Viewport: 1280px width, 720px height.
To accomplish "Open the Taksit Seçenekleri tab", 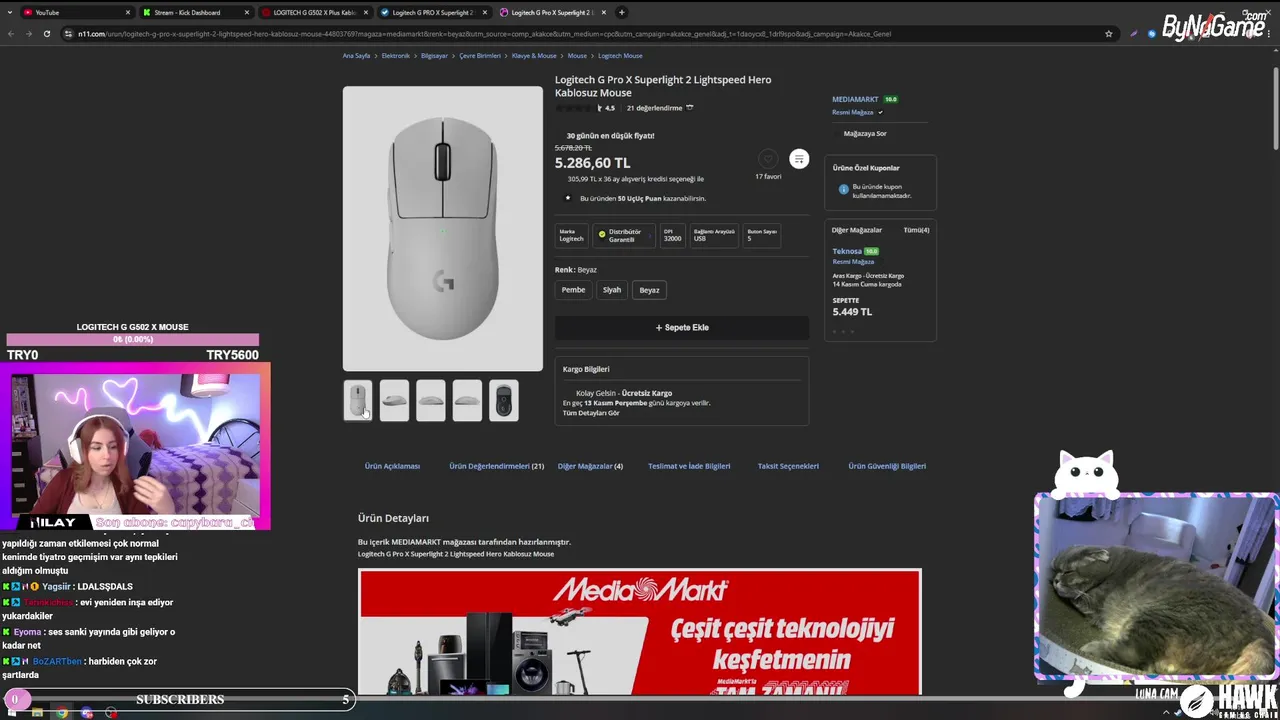I will pos(788,466).
